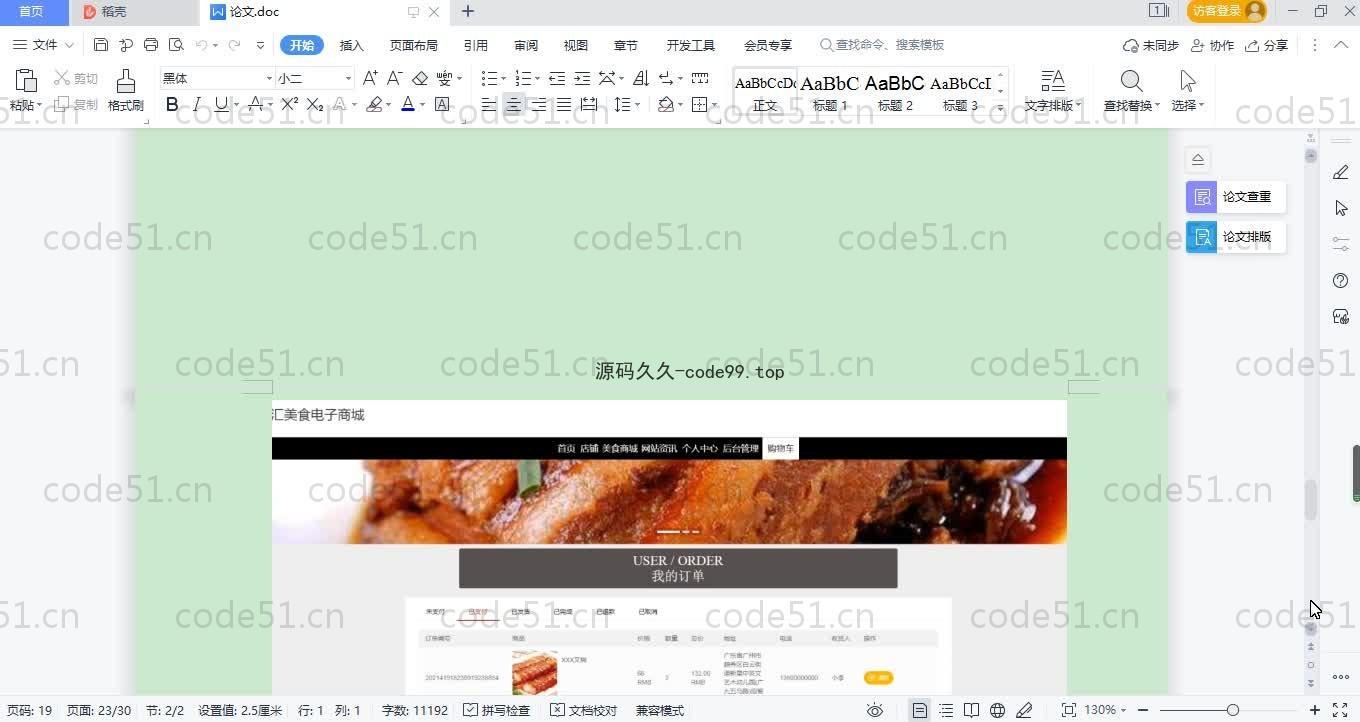Toggle Underline formatting
1360x722 pixels.
(x=221, y=104)
